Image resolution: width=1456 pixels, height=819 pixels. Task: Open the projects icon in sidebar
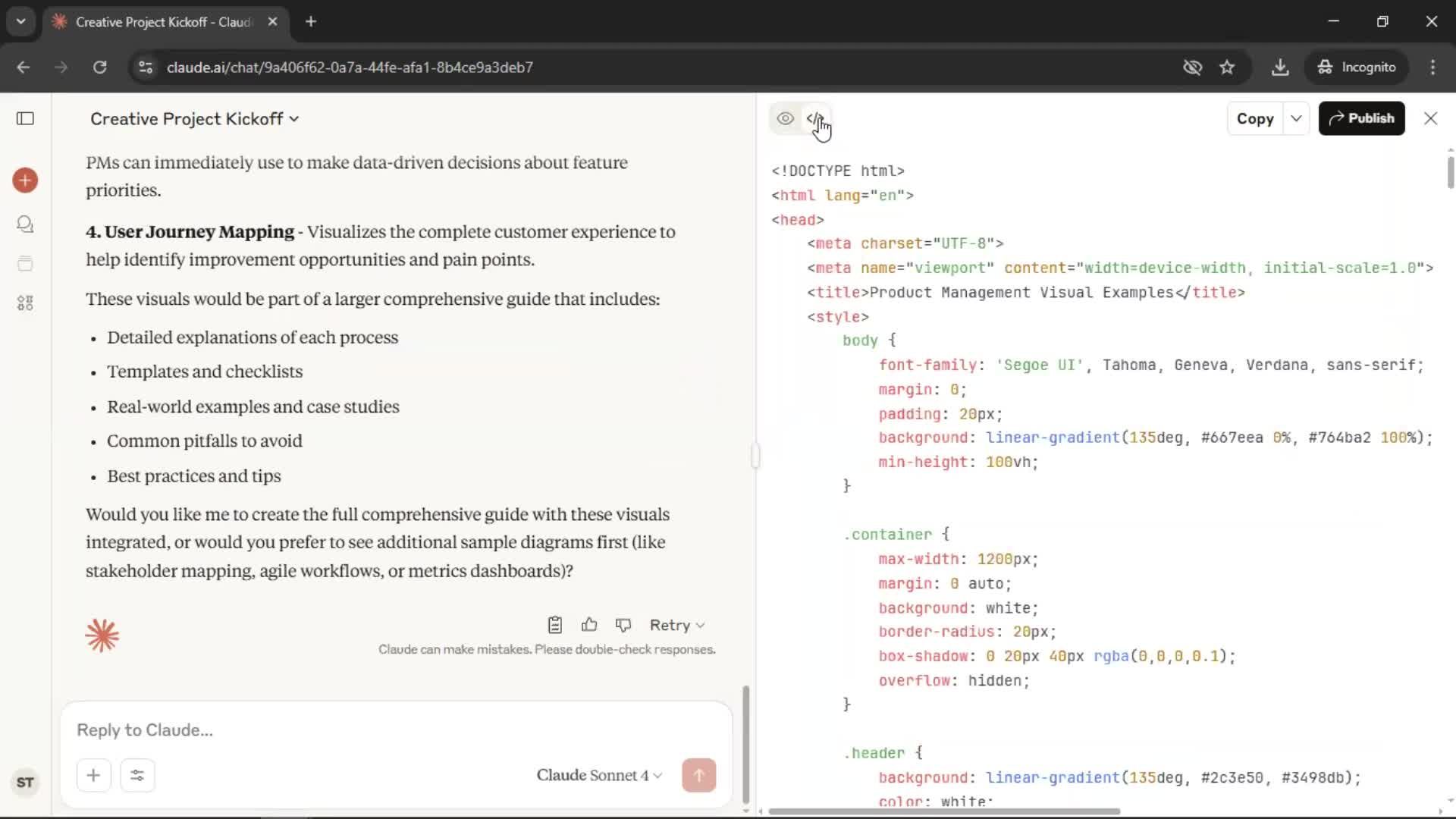[x=25, y=264]
